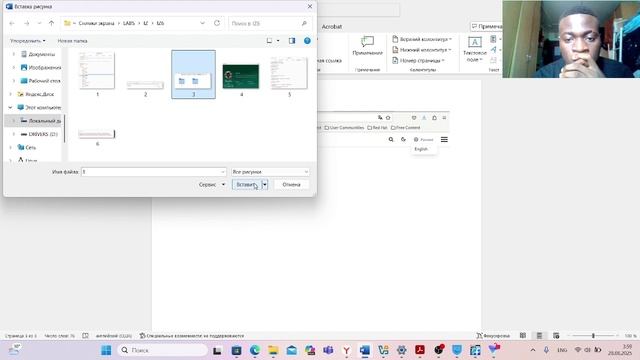
Task: Click the LABS breadcrumb segment
Action: [x=129, y=23]
